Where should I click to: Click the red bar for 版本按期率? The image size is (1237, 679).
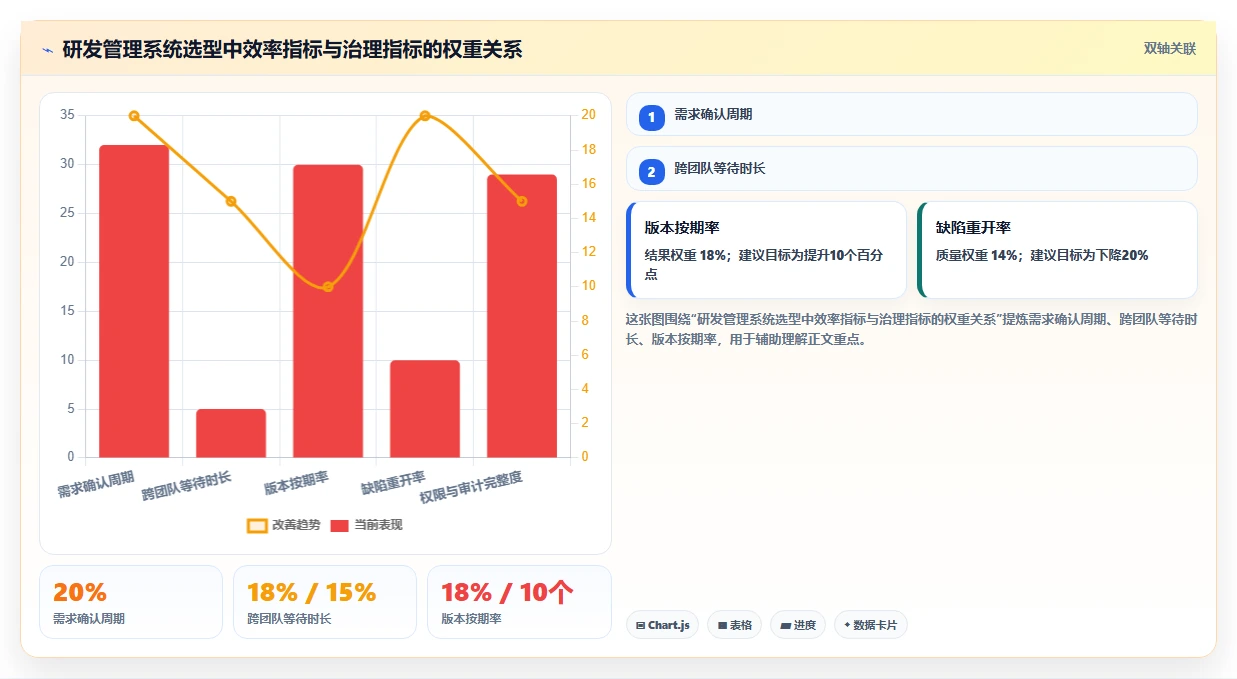pyautogui.click(x=328, y=311)
